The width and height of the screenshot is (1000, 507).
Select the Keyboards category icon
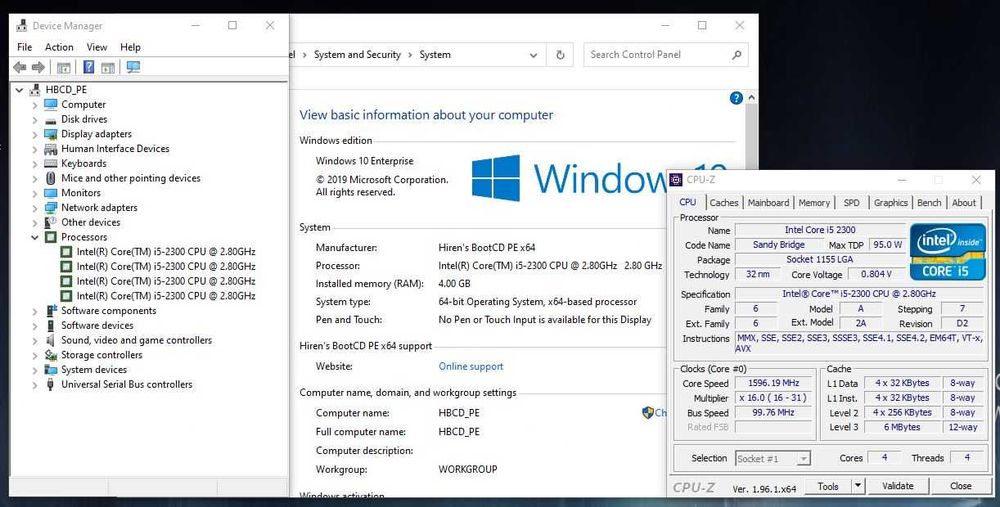point(50,163)
